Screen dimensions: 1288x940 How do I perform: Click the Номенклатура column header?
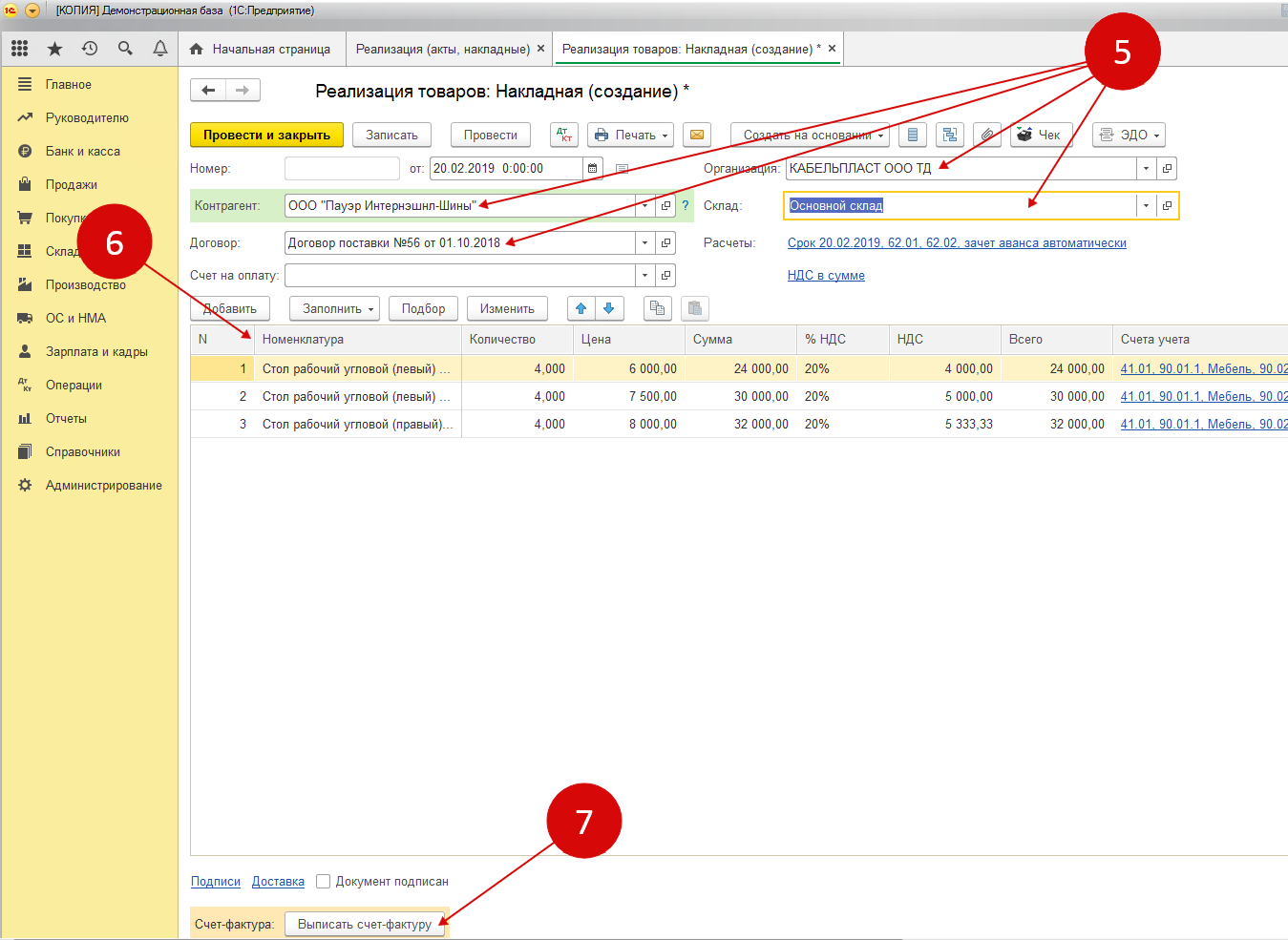[358, 339]
